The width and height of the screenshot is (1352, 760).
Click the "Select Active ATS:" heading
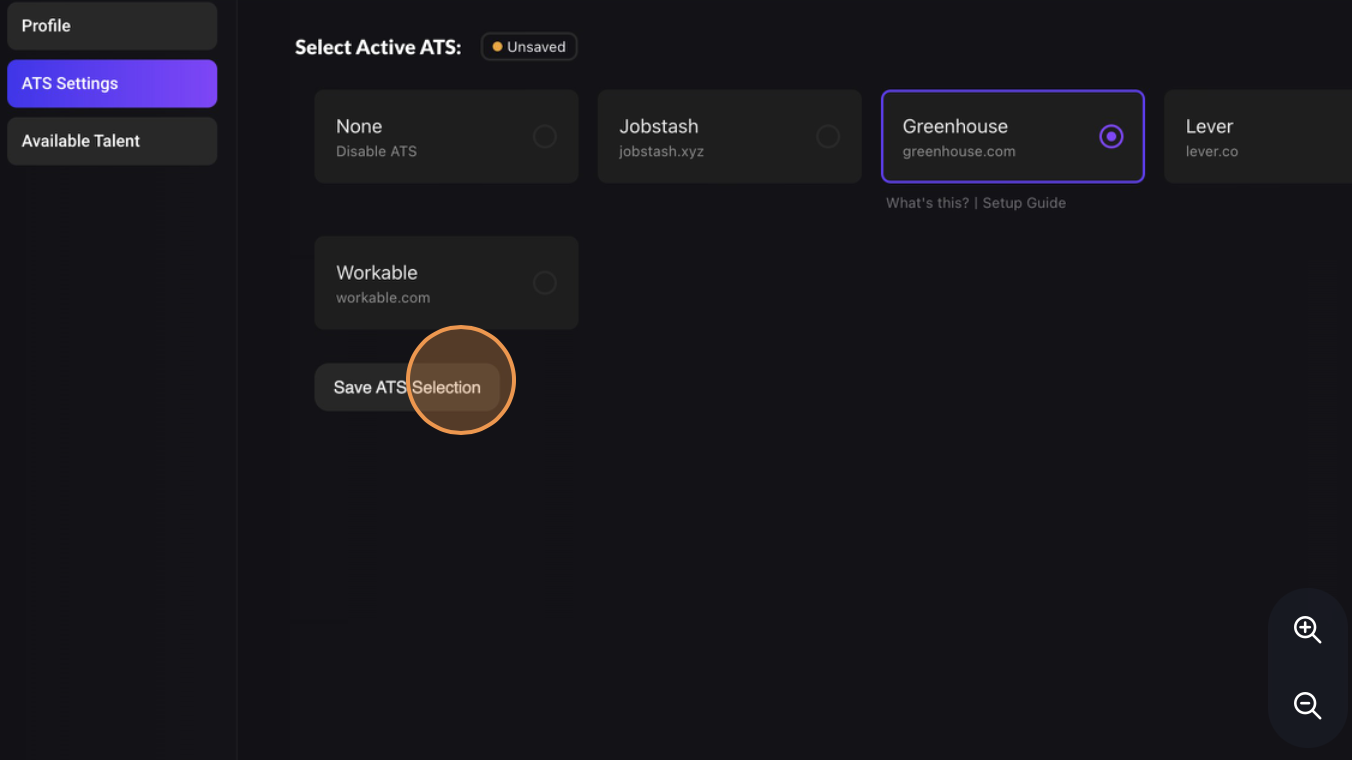[x=378, y=47]
